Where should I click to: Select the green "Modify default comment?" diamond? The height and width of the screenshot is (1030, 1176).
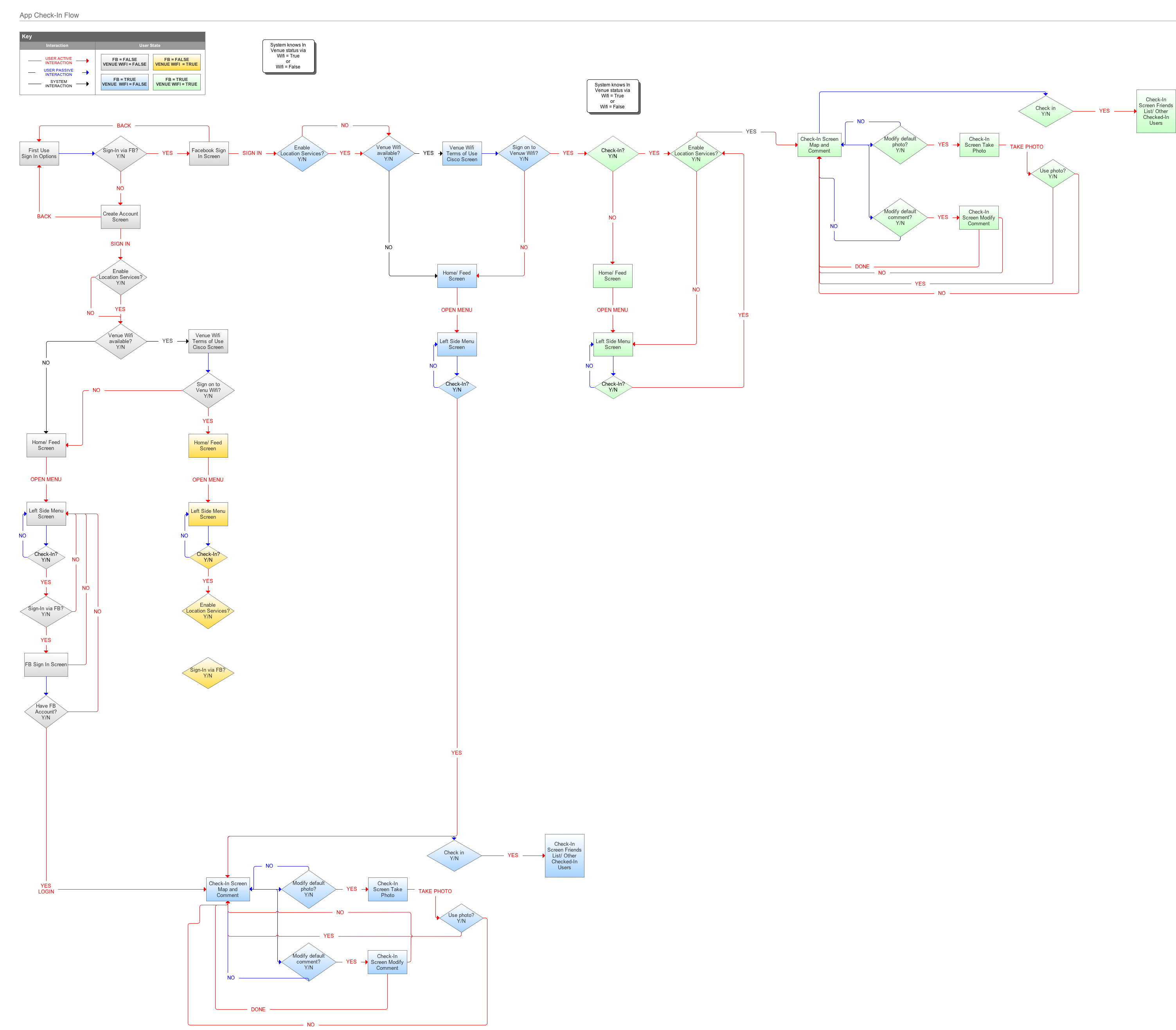pyautogui.click(x=900, y=218)
